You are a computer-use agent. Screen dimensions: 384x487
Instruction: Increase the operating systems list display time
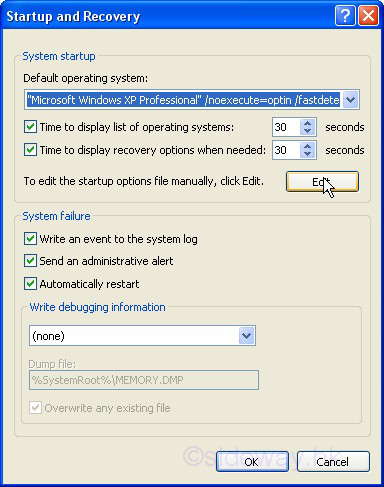coord(307,123)
